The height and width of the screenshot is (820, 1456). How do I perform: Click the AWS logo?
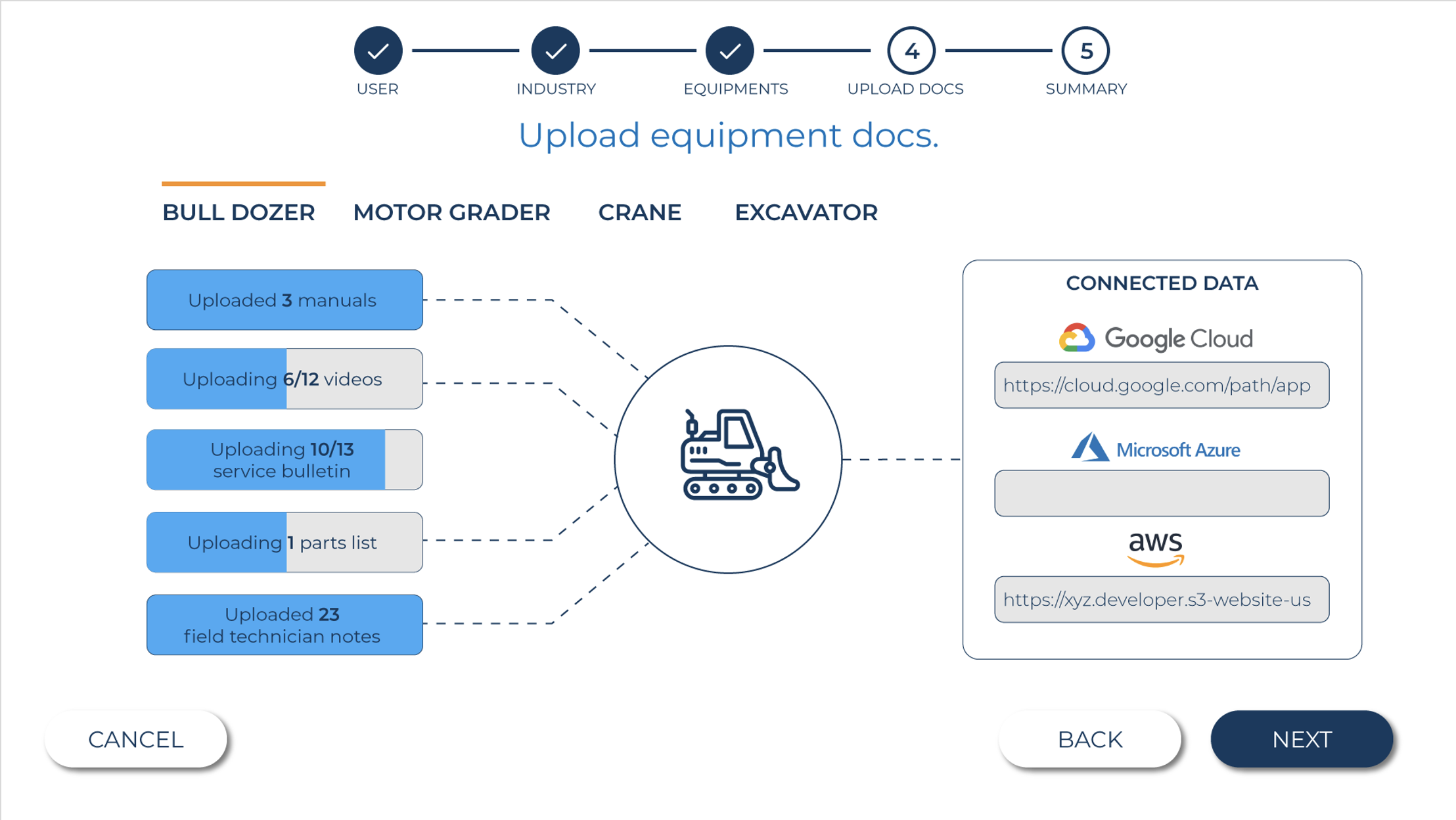(1156, 549)
